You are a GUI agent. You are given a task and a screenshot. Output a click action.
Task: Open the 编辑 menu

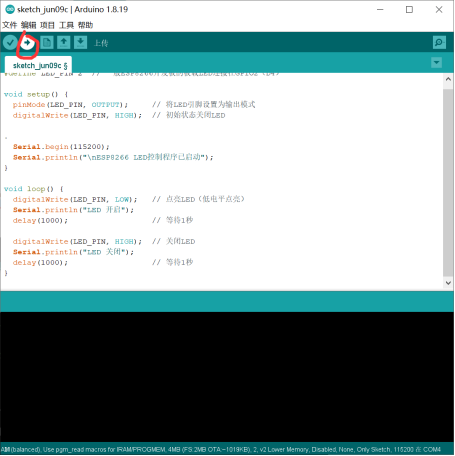(x=28, y=25)
